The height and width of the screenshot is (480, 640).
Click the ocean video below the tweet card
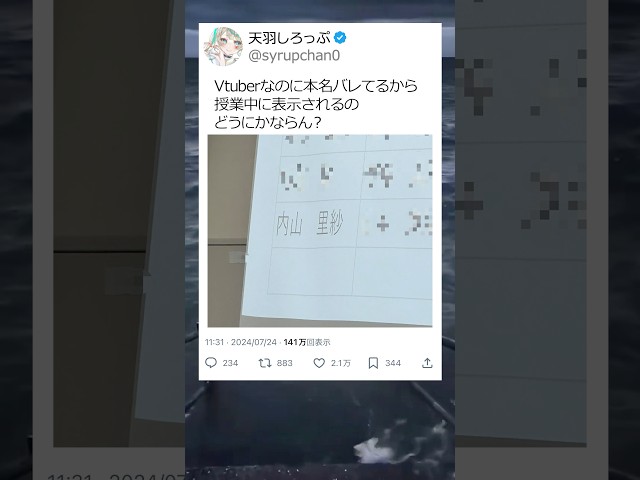click(x=320, y=429)
